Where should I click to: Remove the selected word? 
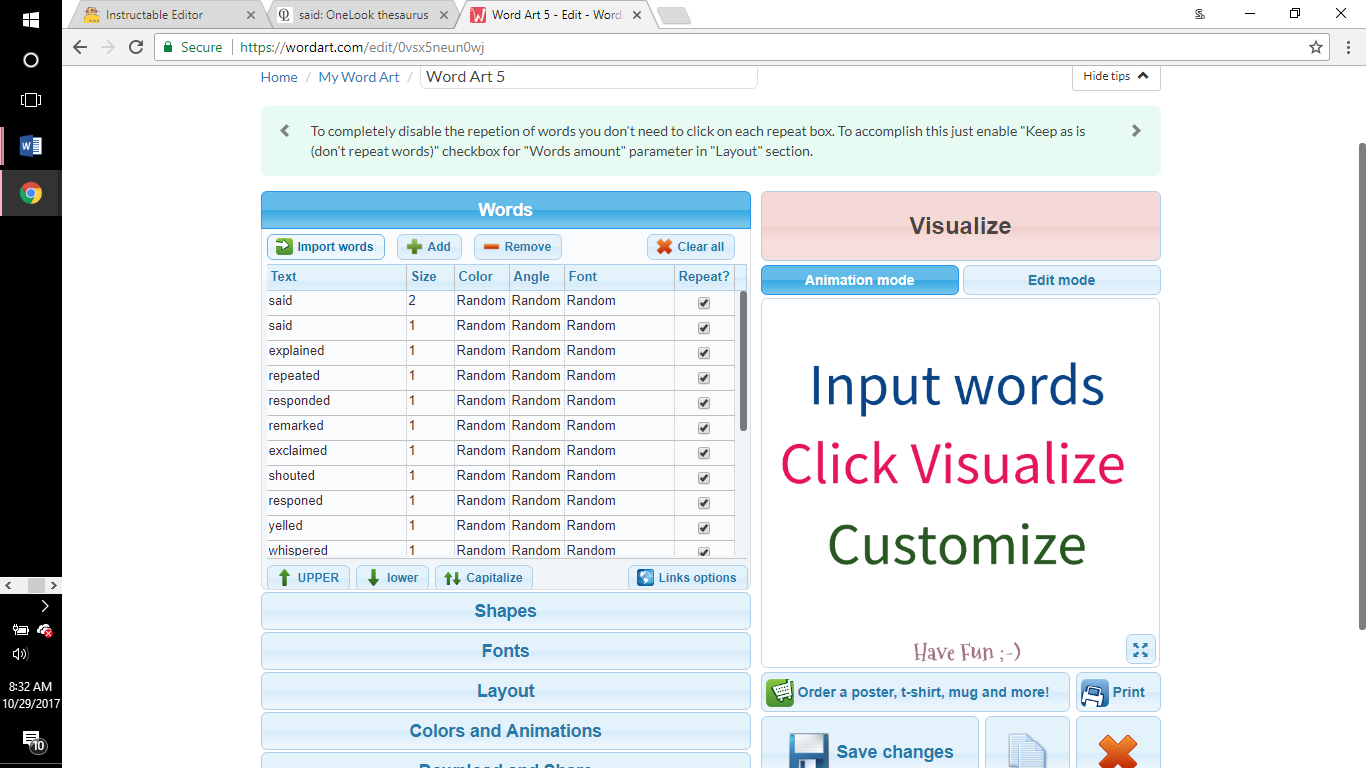pos(518,247)
